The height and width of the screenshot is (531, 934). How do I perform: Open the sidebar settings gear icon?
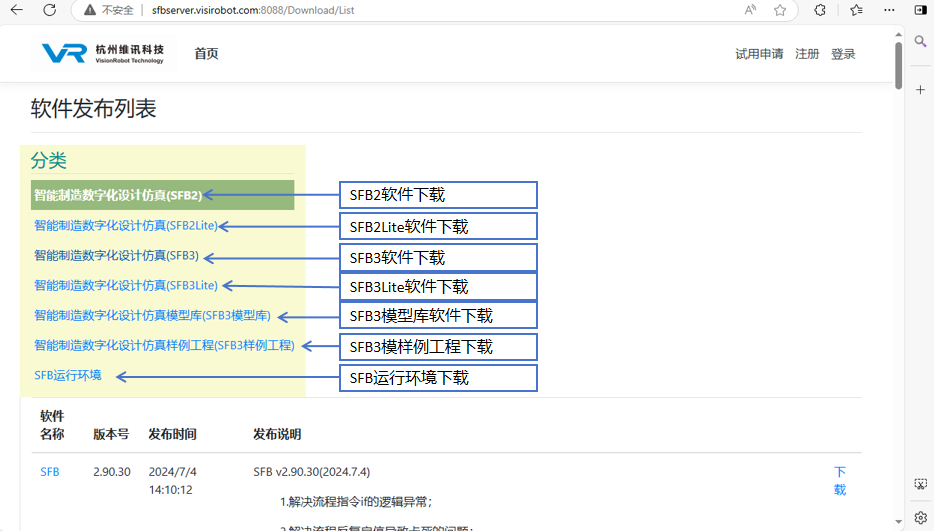920,517
